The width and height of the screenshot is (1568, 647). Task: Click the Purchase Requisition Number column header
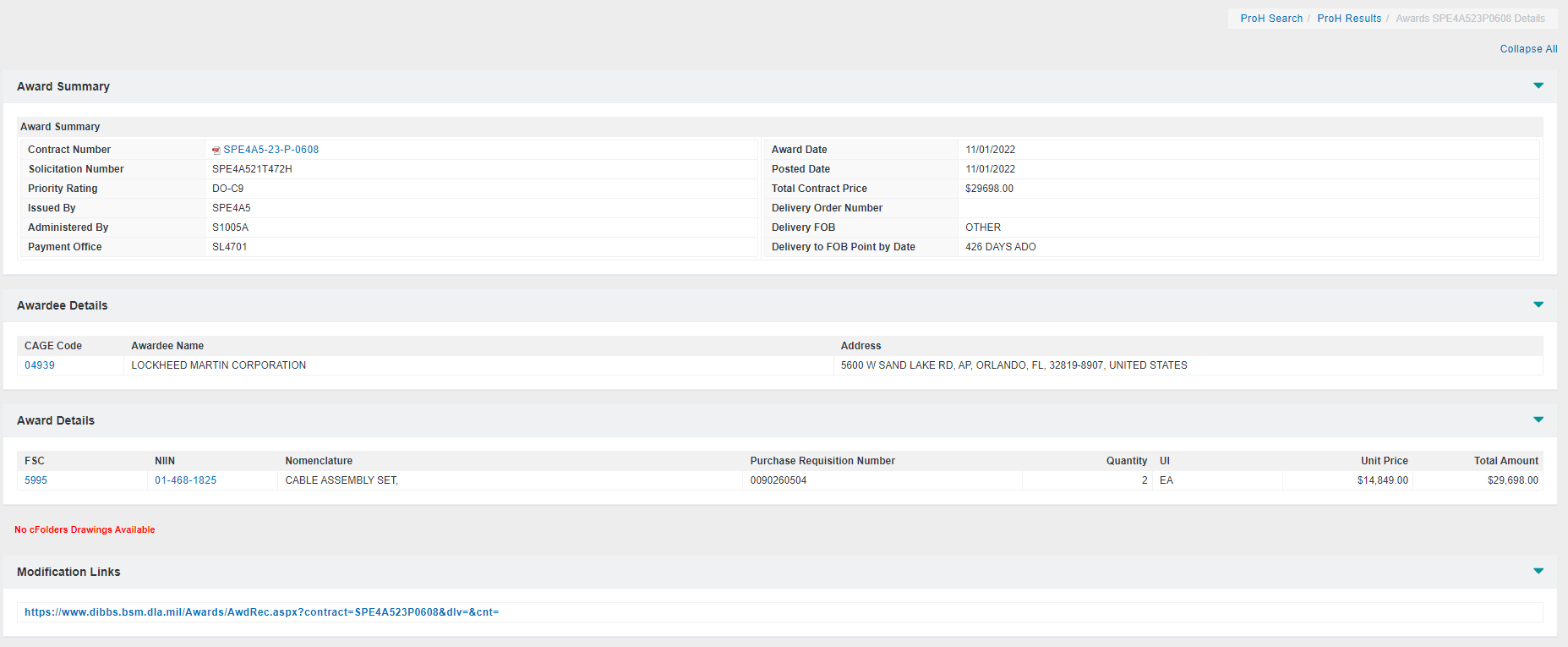point(822,461)
